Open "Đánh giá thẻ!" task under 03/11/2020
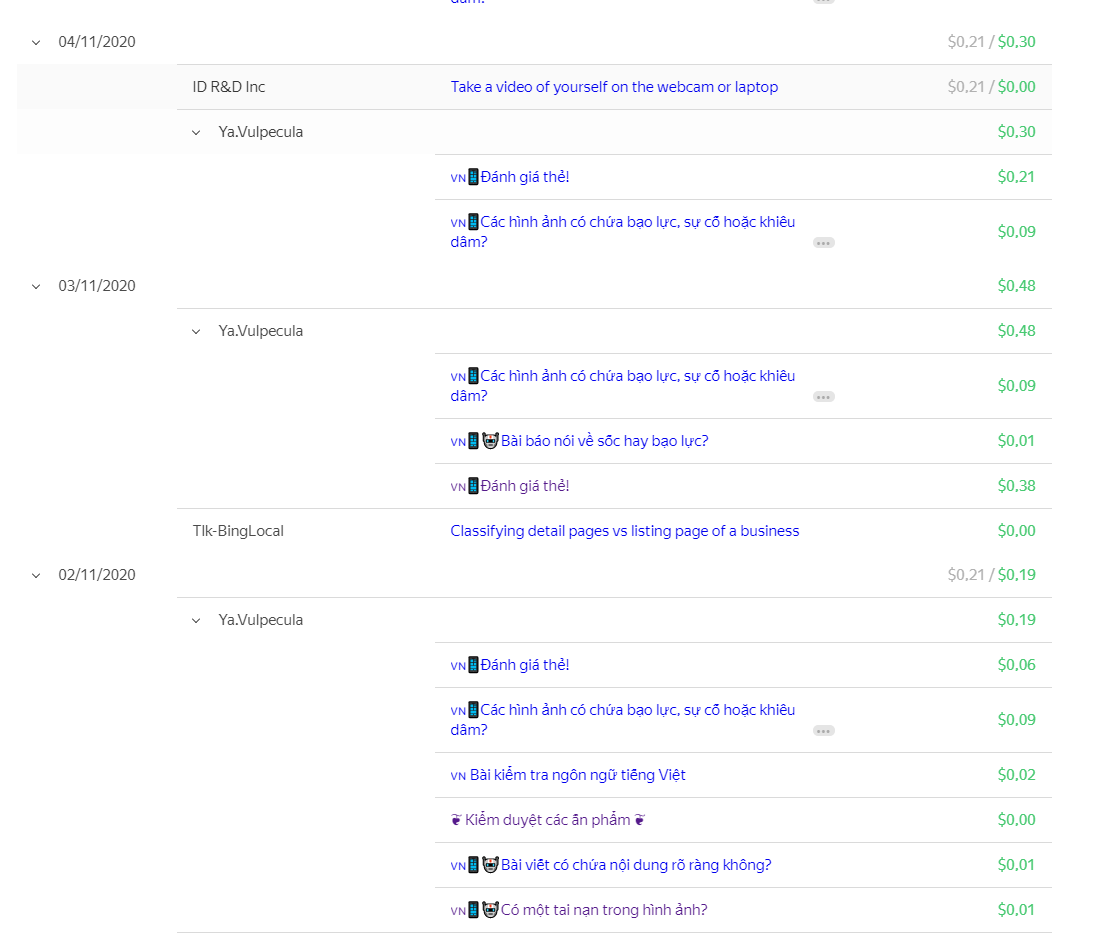Viewport: 1099px width, 938px height. click(524, 486)
